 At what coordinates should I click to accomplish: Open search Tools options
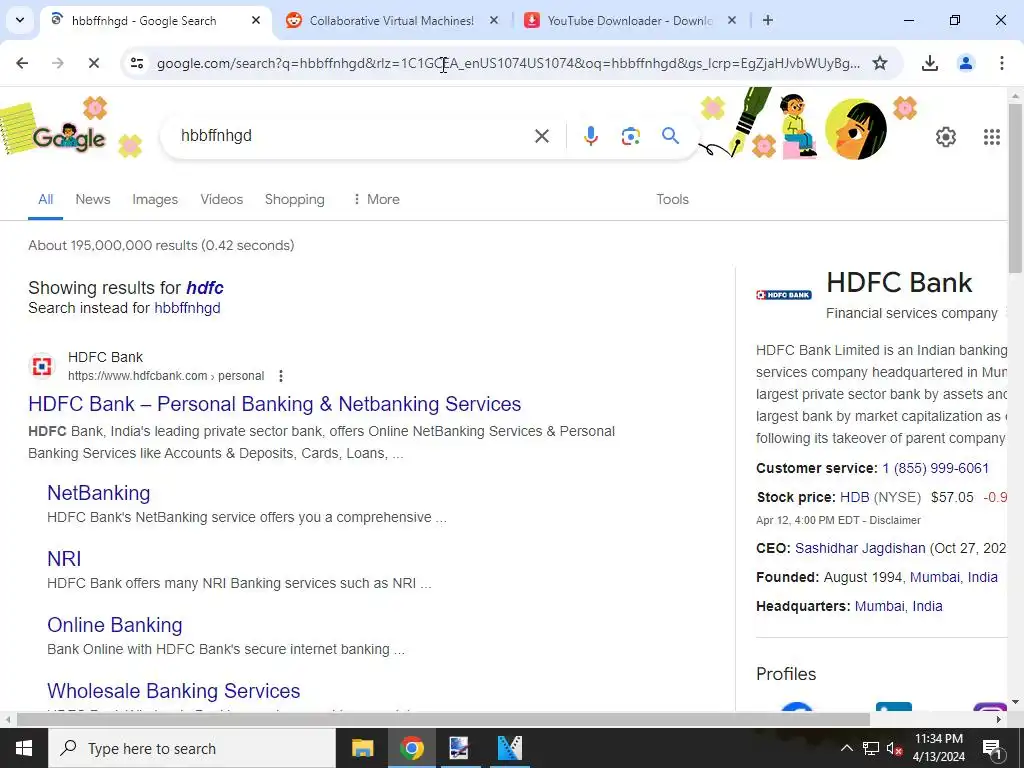[672, 199]
